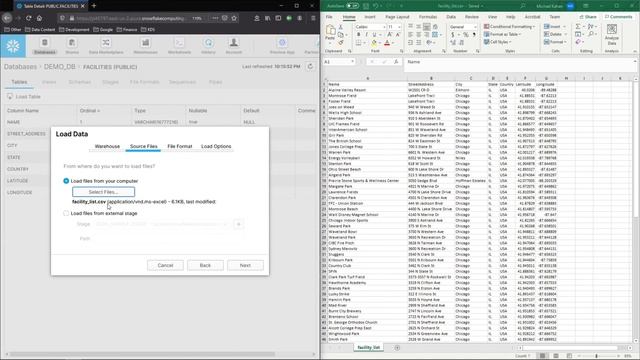The height and width of the screenshot is (360, 640).
Task: Expand Format as Table menu
Action: coord(503,34)
